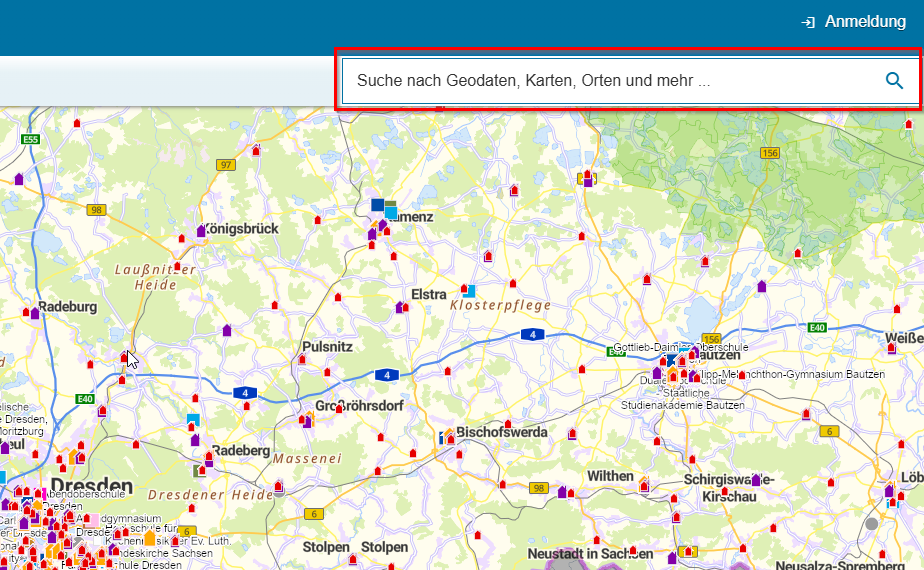Click the Dresden city label
Viewport: 924px width, 570px height.
(x=92, y=487)
